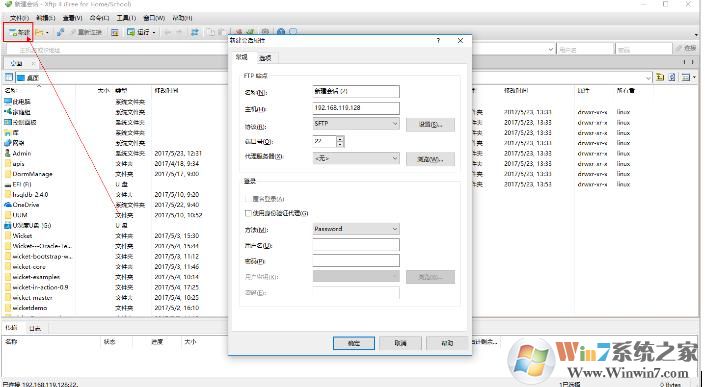Click the Cancel button in dialog
Image resolution: width=705 pixels, height=387 pixels.
coord(400,343)
